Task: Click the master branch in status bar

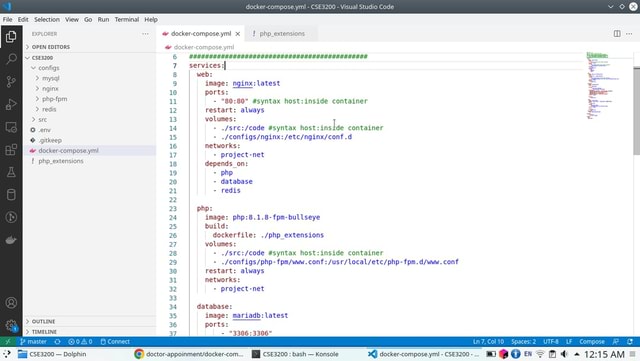Action: pyautogui.click(x=33, y=341)
